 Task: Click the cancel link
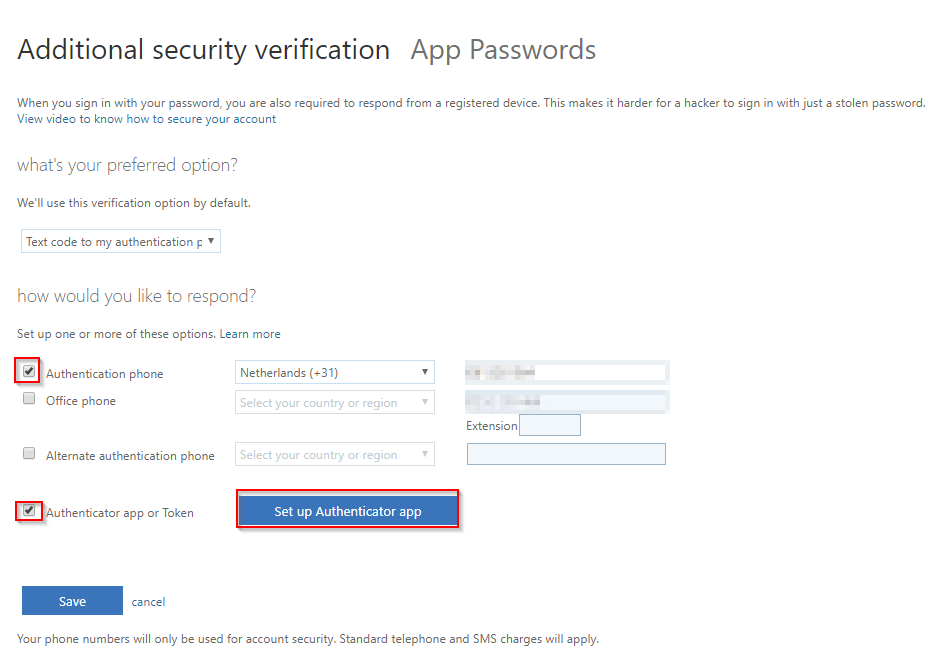[149, 602]
